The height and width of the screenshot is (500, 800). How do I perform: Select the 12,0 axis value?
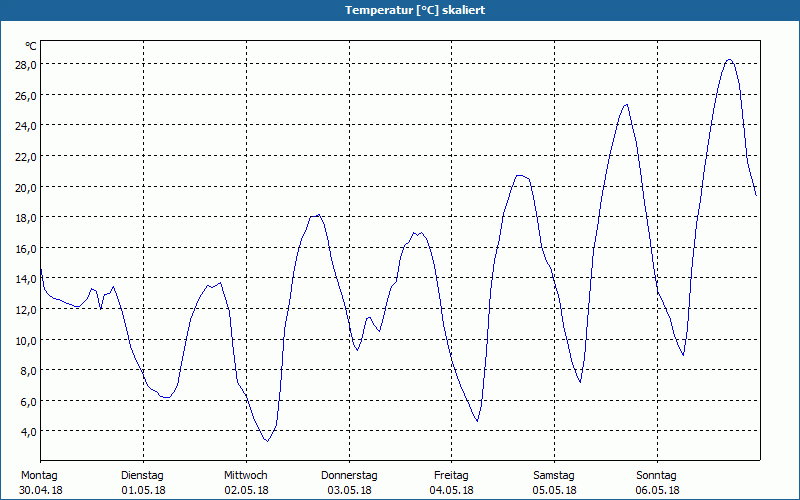point(26,310)
